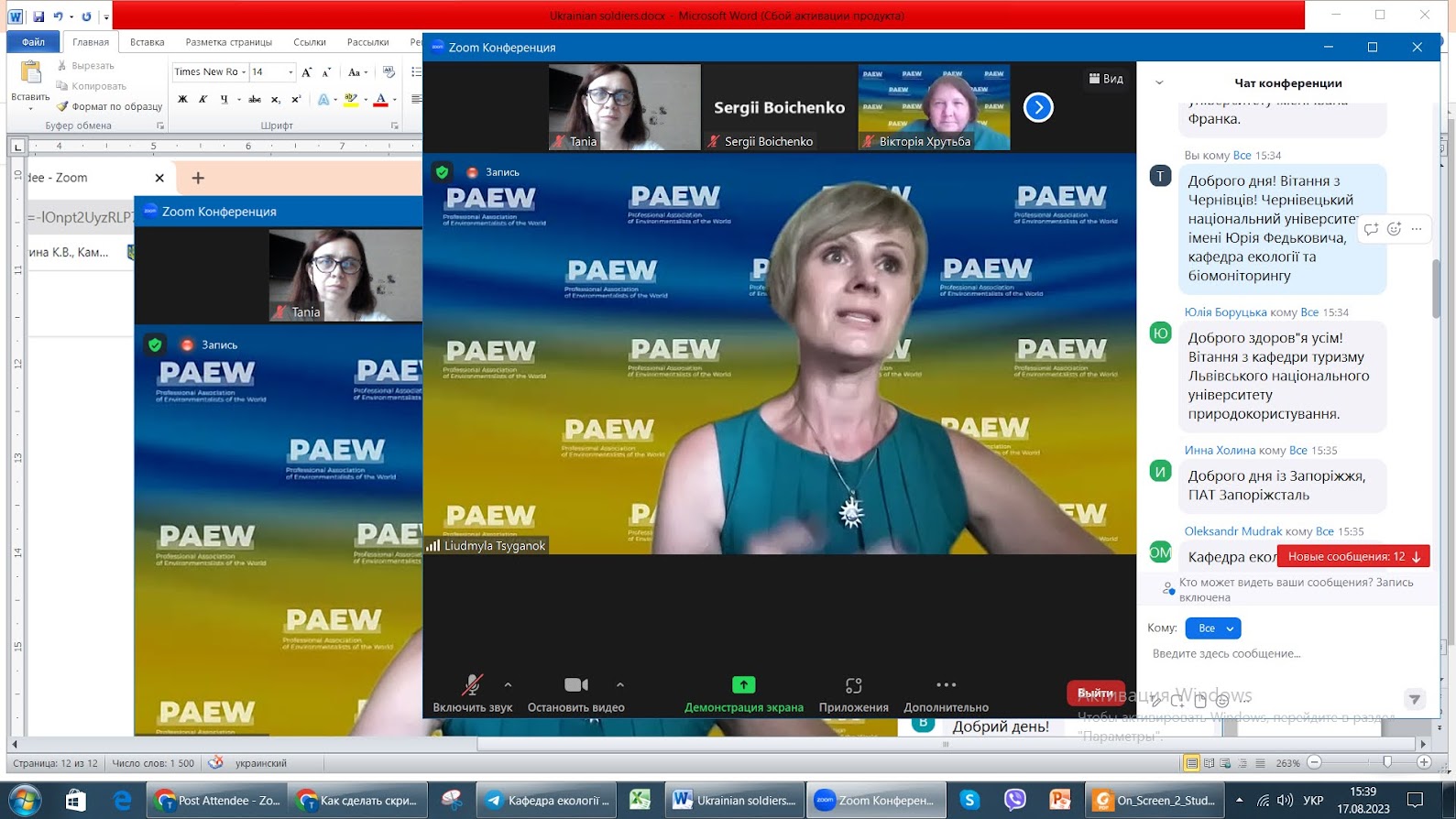Screen dimensions: 1456x819
Task: Toggle superscript formatting
Action: point(296,99)
